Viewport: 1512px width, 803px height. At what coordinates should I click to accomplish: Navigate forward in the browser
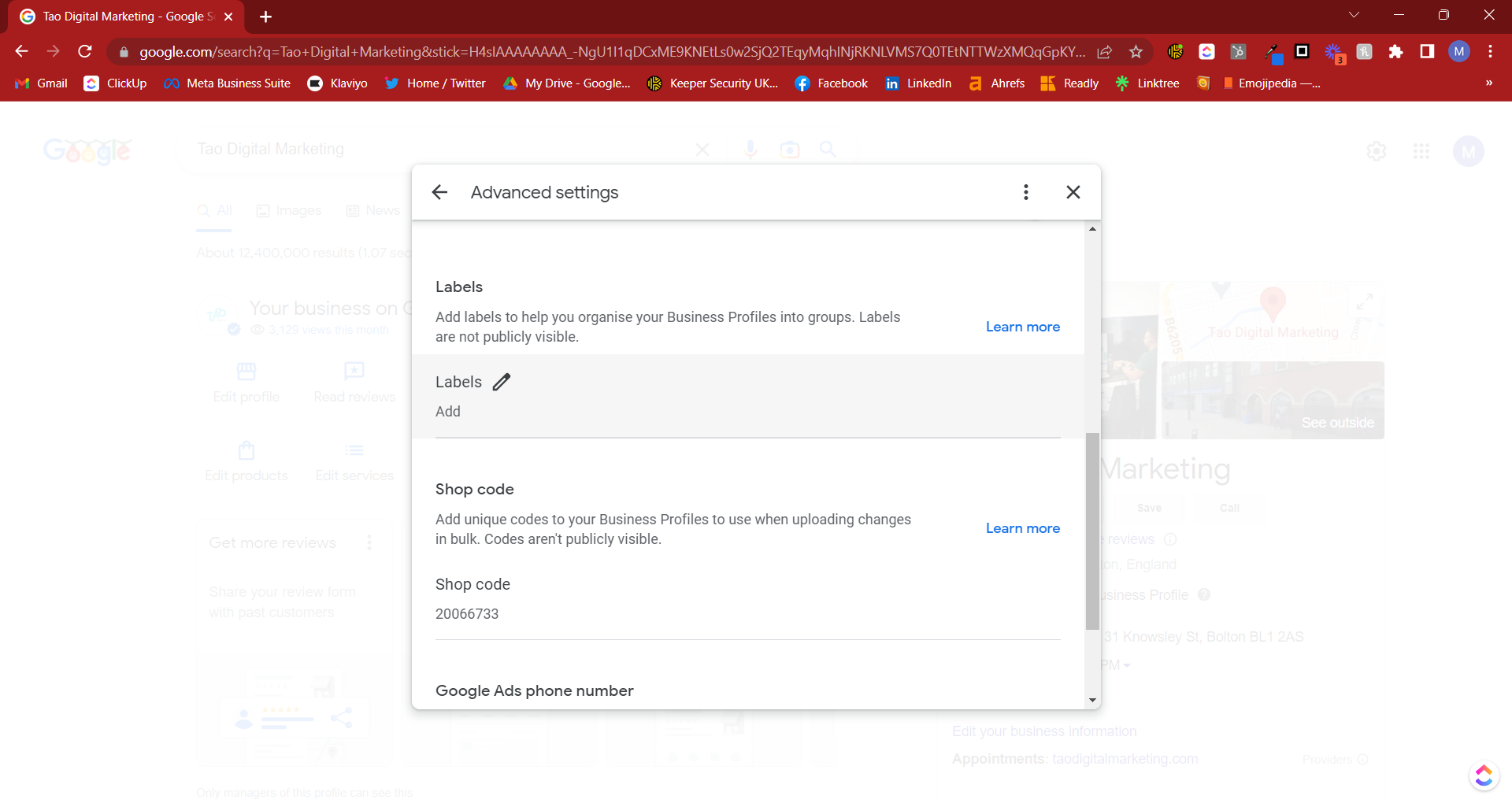53,51
